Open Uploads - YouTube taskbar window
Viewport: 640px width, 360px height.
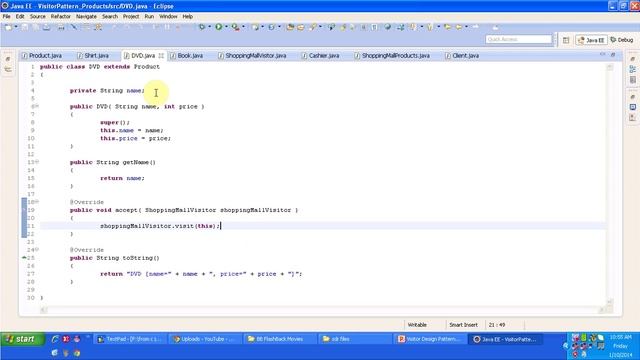pyautogui.click(x=205, y=339)
